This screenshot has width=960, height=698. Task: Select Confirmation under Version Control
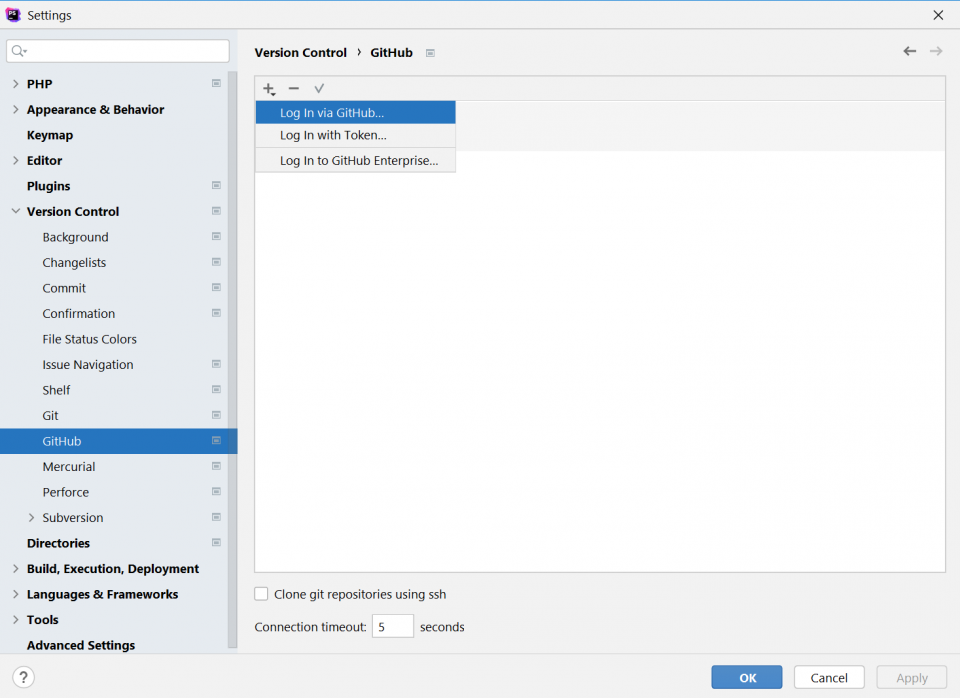click(78, 313)
